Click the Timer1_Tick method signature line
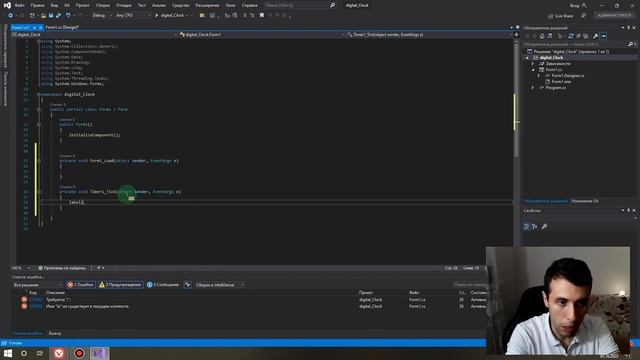The width and height of the screenshot is (640, 360). (x=120, y=191)
